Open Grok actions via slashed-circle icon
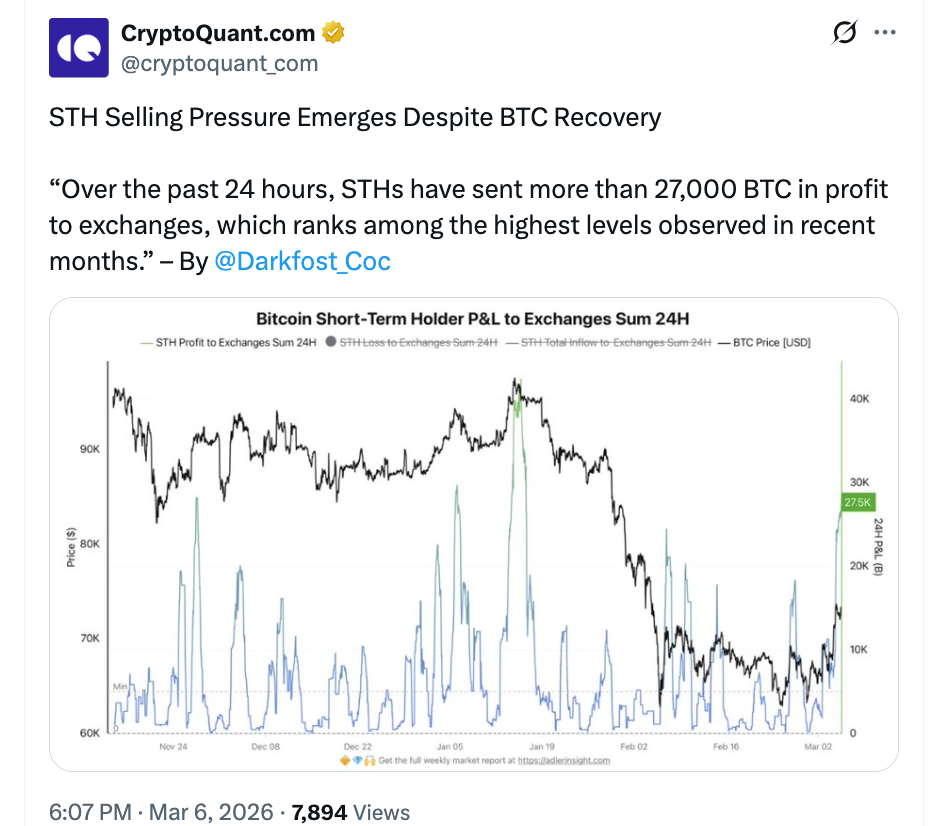Viewport: 950px width, 826px height. coord(845,33)
